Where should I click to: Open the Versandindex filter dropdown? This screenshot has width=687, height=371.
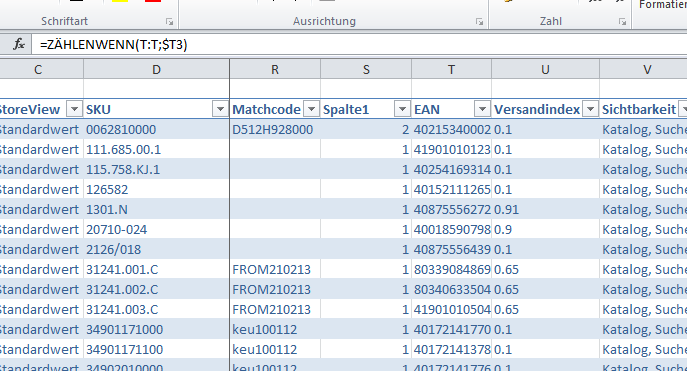[590, 109]
